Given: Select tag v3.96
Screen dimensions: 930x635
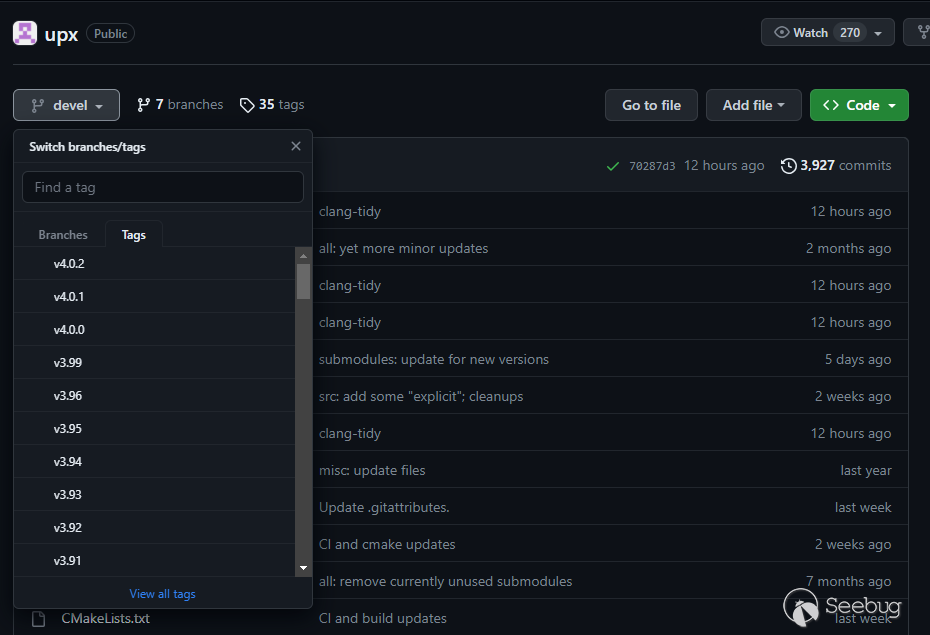Looking at the screenshot, I should tap(154, 395).
